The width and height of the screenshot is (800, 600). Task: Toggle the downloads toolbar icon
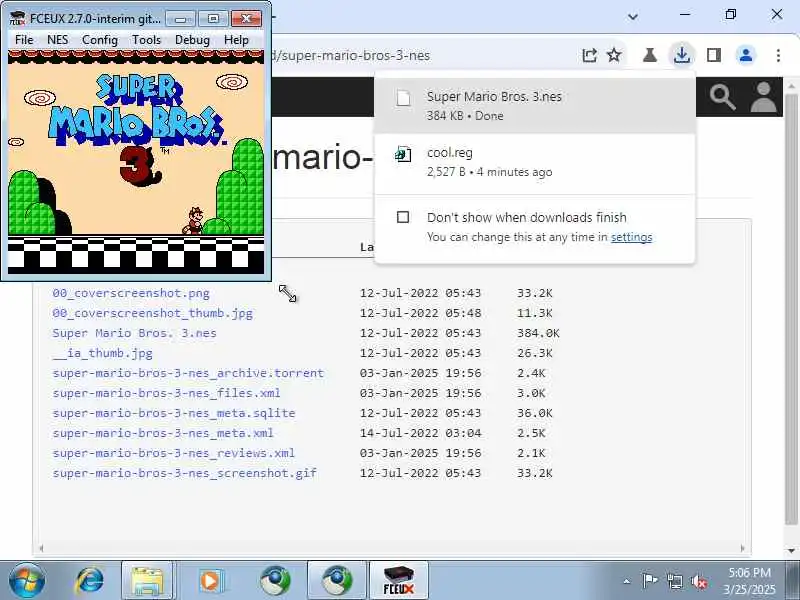682,55
